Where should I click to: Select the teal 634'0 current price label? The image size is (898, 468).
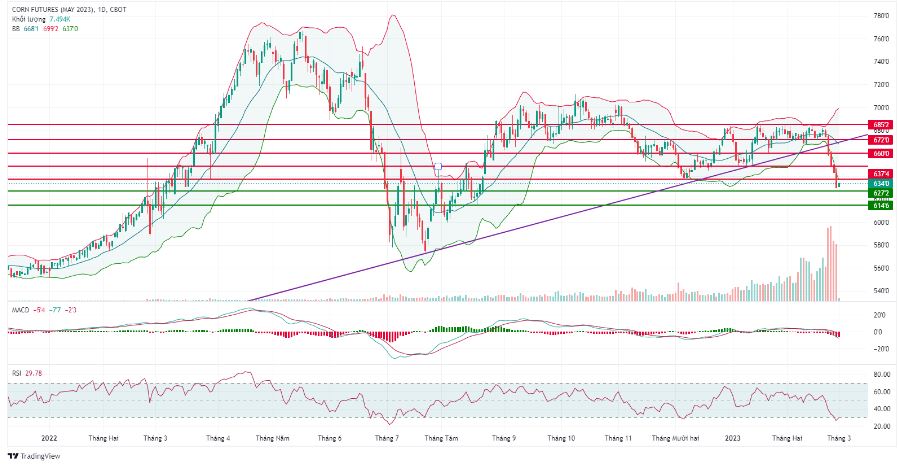click(x=880, y=183)
